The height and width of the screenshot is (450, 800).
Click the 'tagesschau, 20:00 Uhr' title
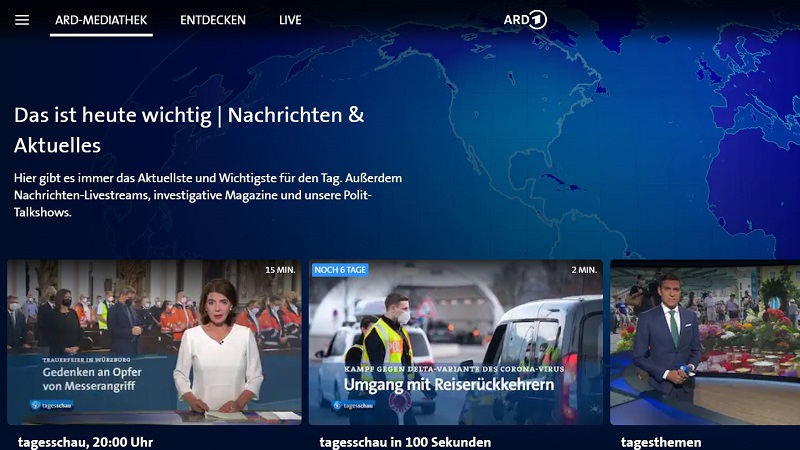coord(85,442)
